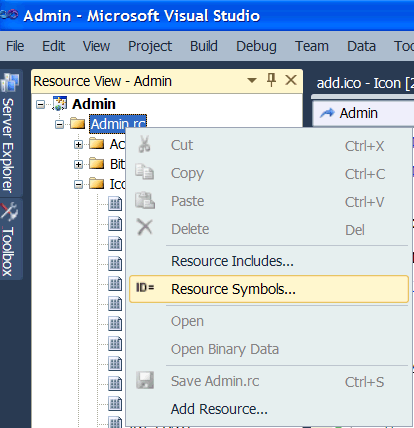Expand the Bitmap folder node

coord(79,164)
